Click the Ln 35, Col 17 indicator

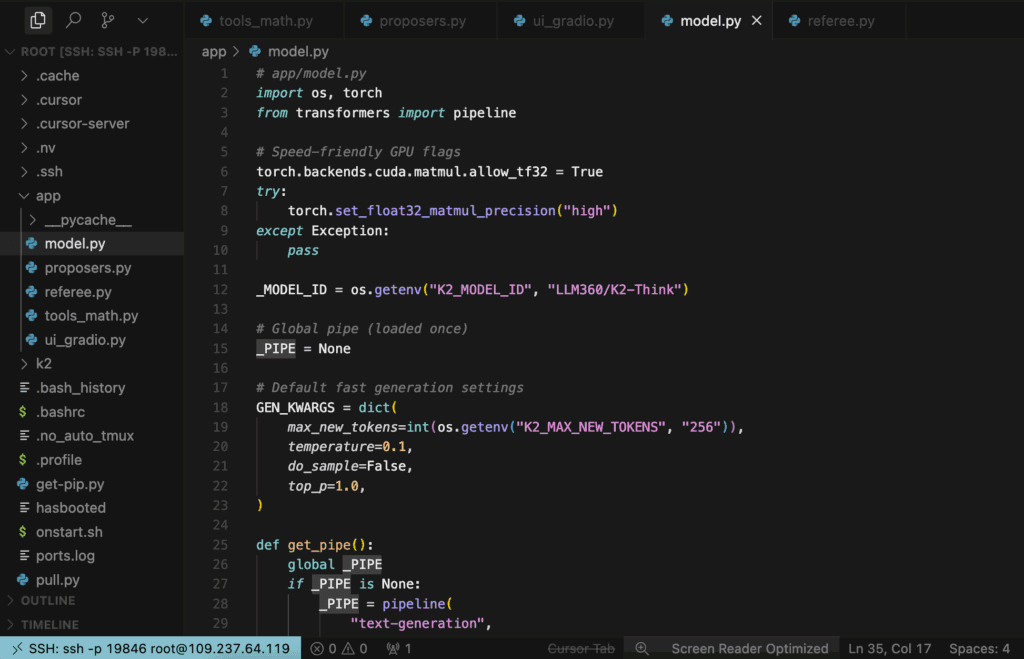click(889, 648)
